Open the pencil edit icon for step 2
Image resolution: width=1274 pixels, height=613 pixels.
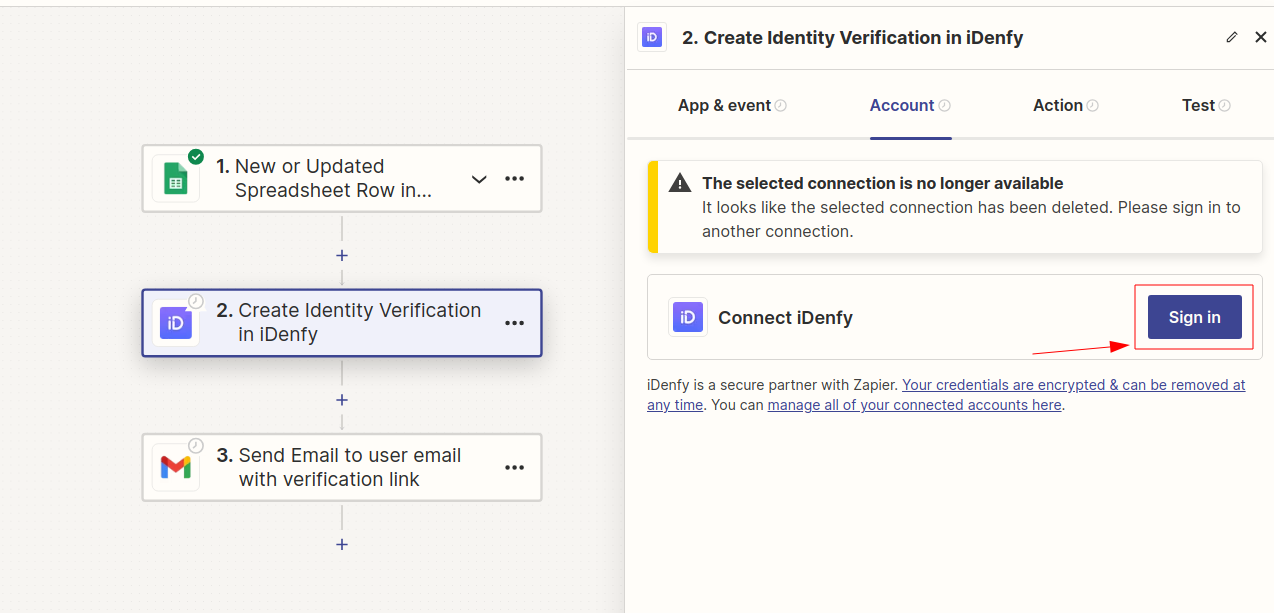[x=1231, y=36]
